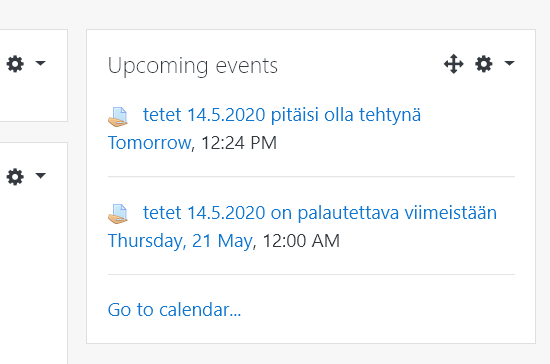Viewport: 550px width, 364px height.
Task: Open 'tetet 14.5.2020 pitäisi olla tehtynä' event
Action: pyautogui.click(x=282, y=115)
